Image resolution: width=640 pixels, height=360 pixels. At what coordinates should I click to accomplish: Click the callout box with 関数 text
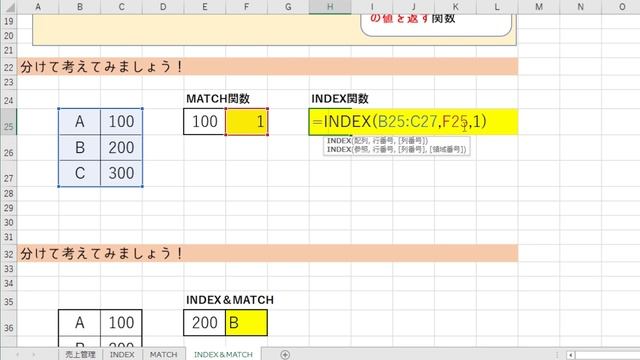(x=436, y=24)
